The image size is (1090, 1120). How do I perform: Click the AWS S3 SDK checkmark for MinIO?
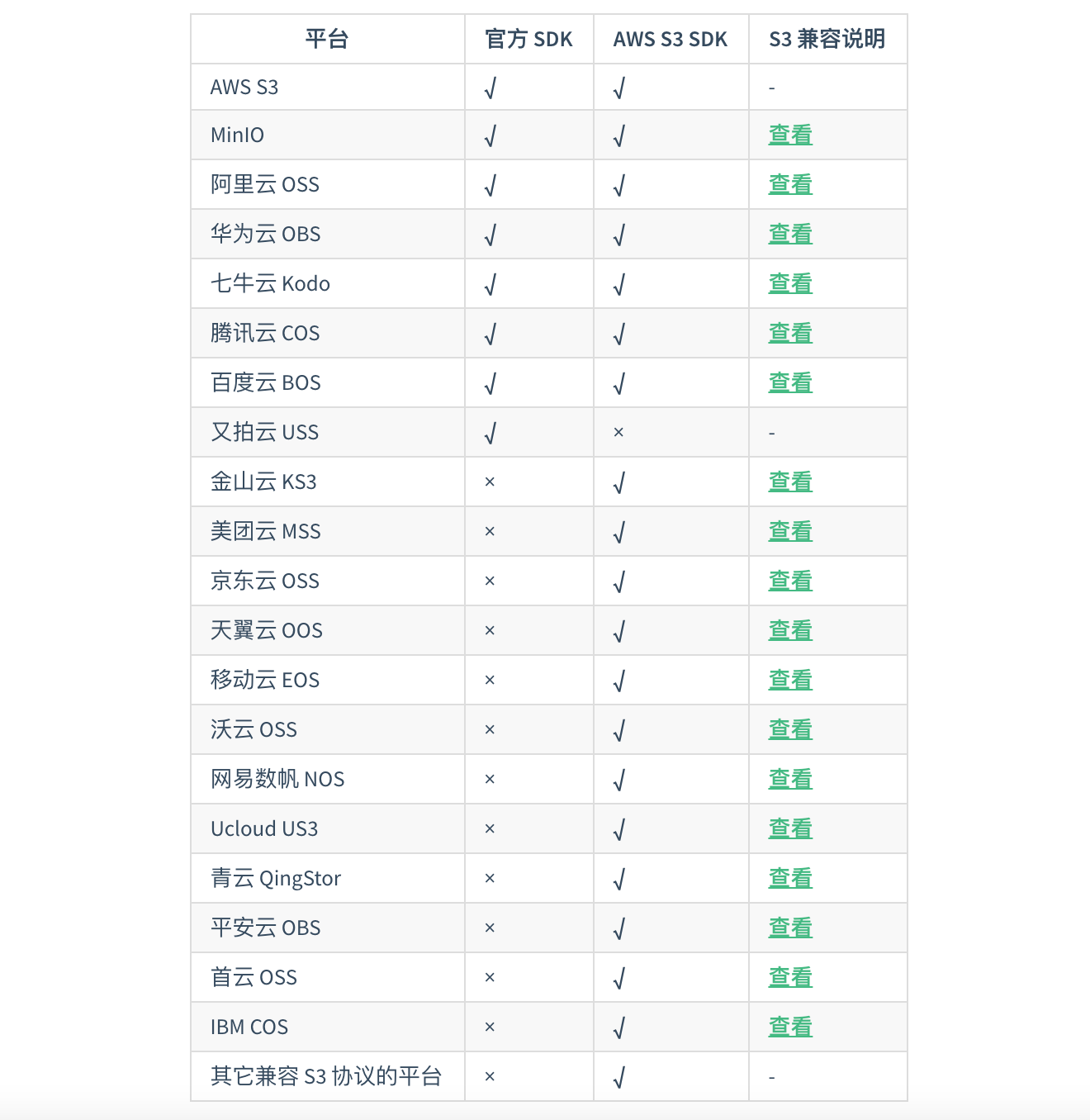pos(619,135)
